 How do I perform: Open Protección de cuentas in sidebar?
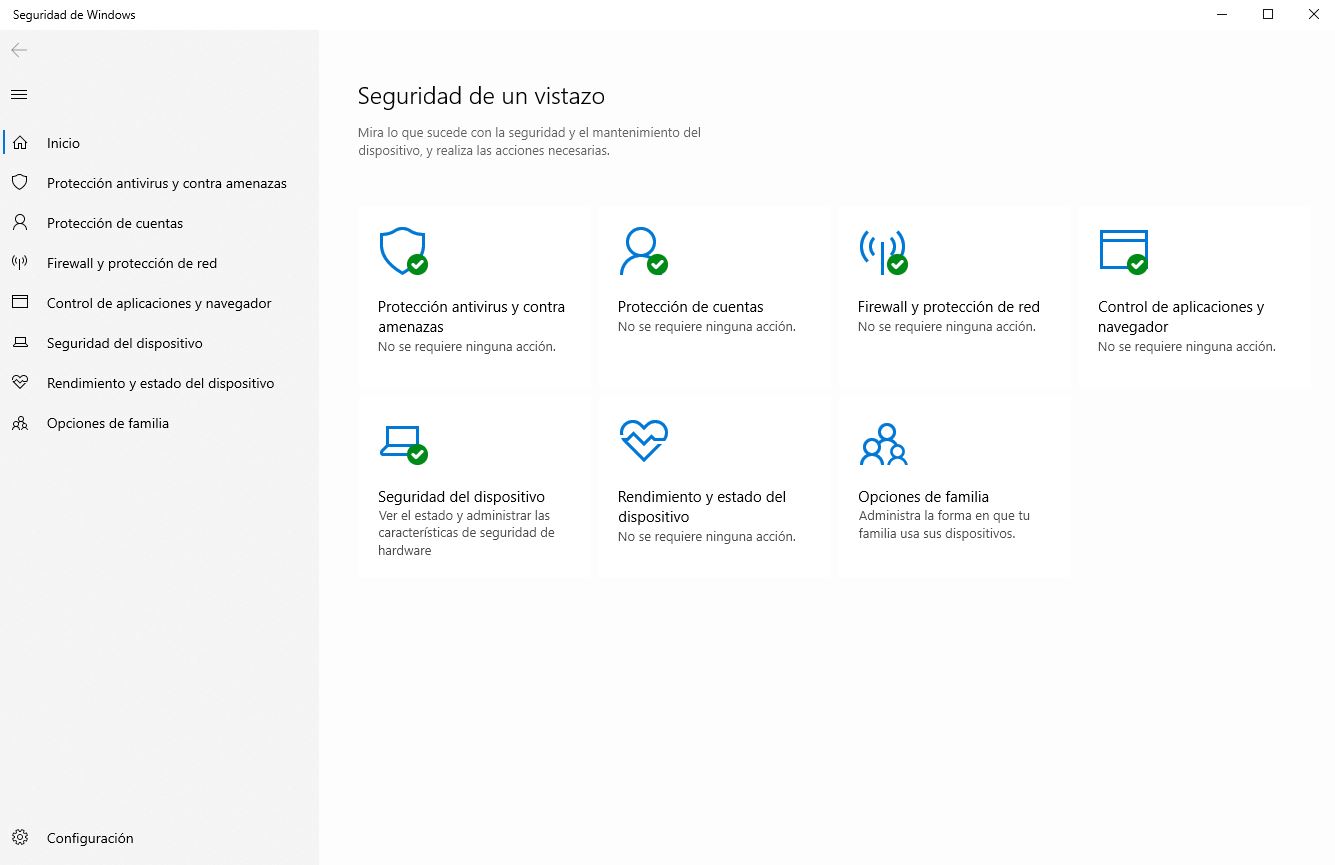point(160,223)
